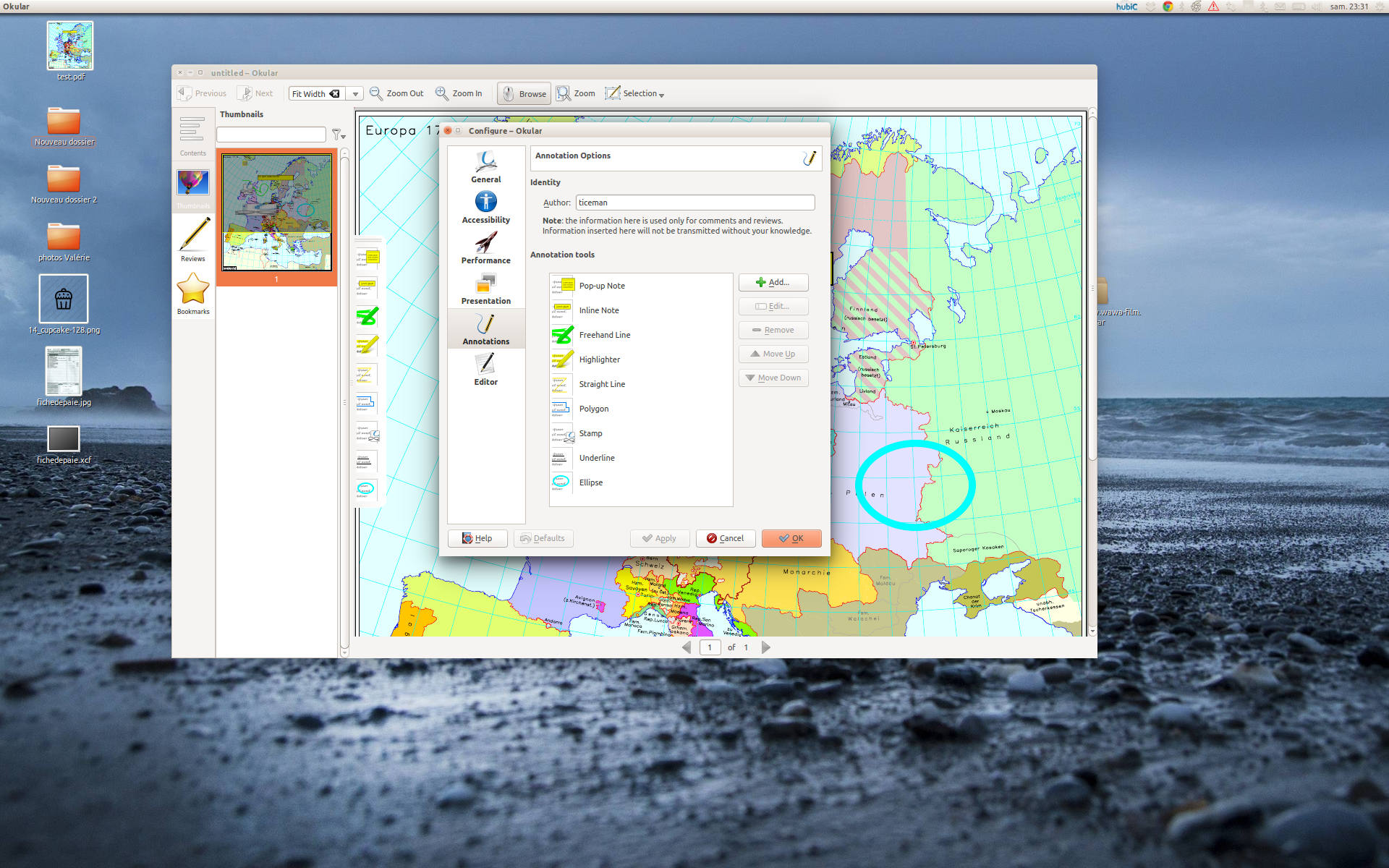Screen dimensions: 1389x868
Task: Open thumbnails filter options dropdown
Action: coord(339,135)
